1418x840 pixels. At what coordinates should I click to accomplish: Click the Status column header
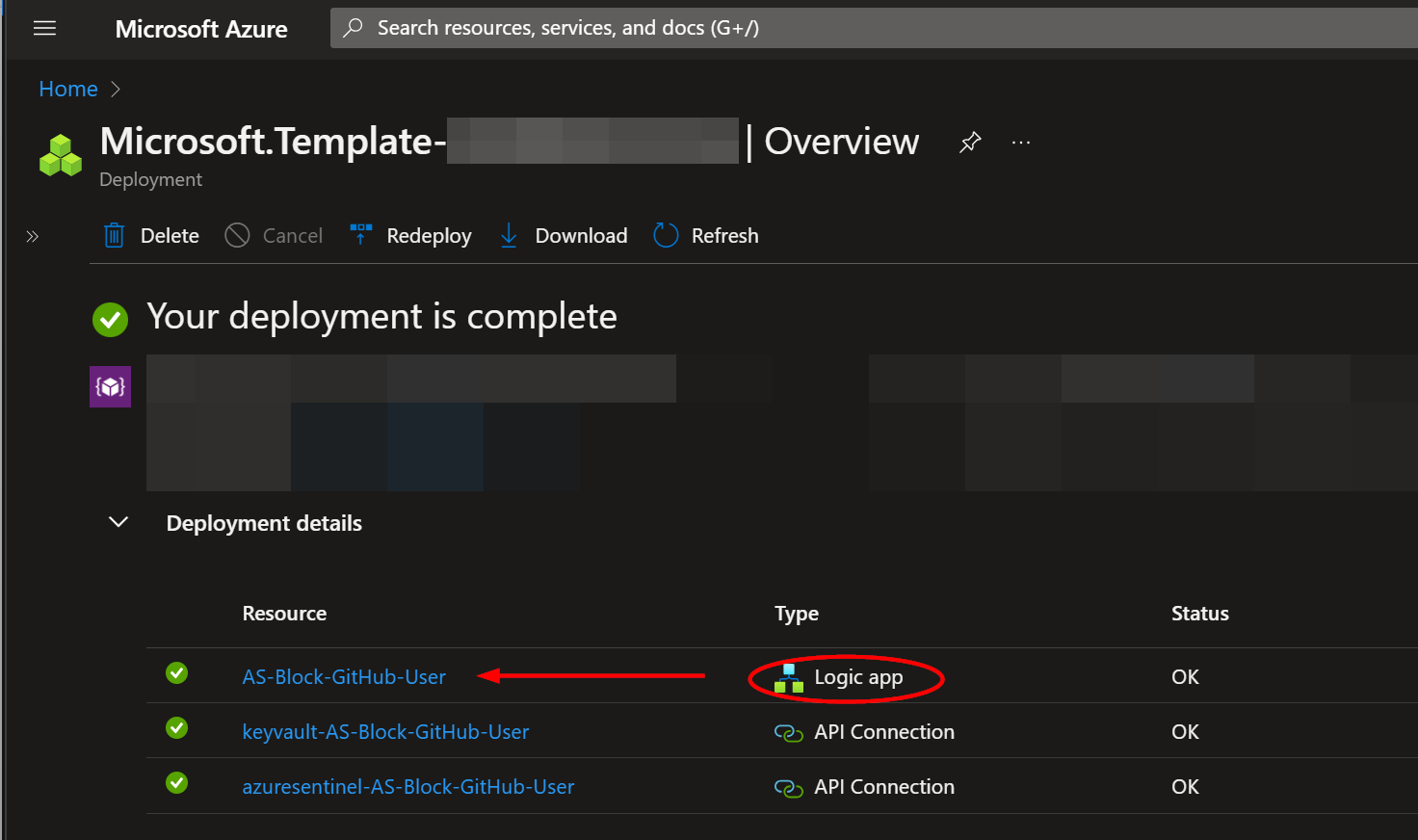pos(1199,614)
